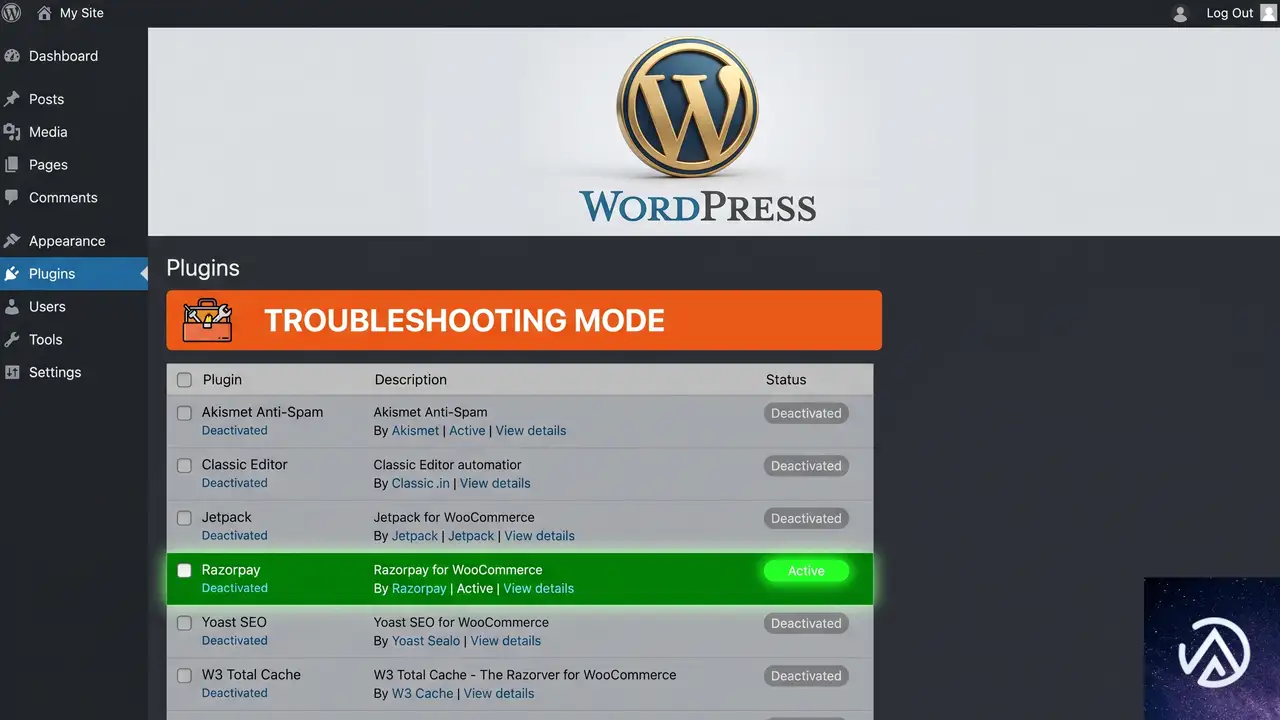Check the Razorpay plugin checkbox
Image resolution: width=1280 pixels, height=720 pixels.
pos(184,570)
